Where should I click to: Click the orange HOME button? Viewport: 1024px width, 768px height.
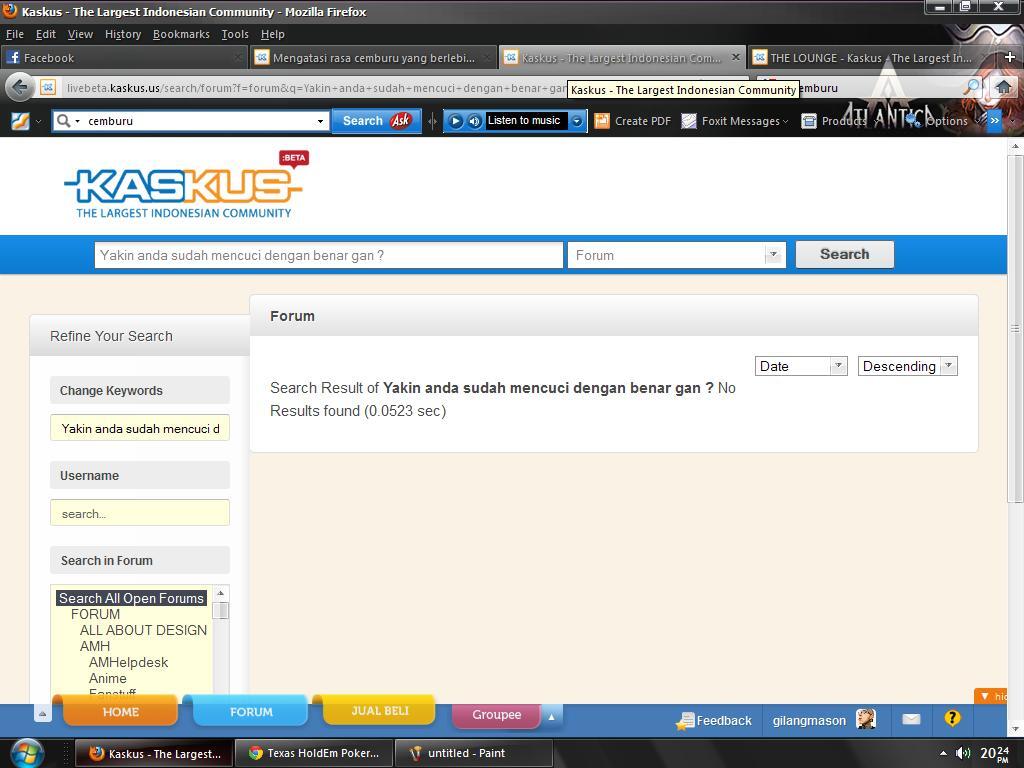pos(120,711)
